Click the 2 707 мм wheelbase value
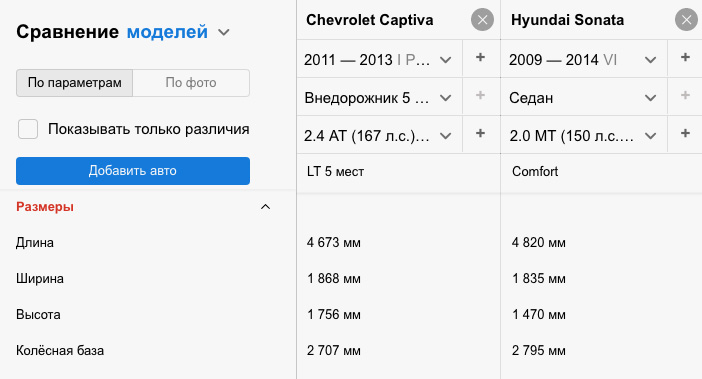The width and height of the screenshot is (702, 379). coord(334,350)
